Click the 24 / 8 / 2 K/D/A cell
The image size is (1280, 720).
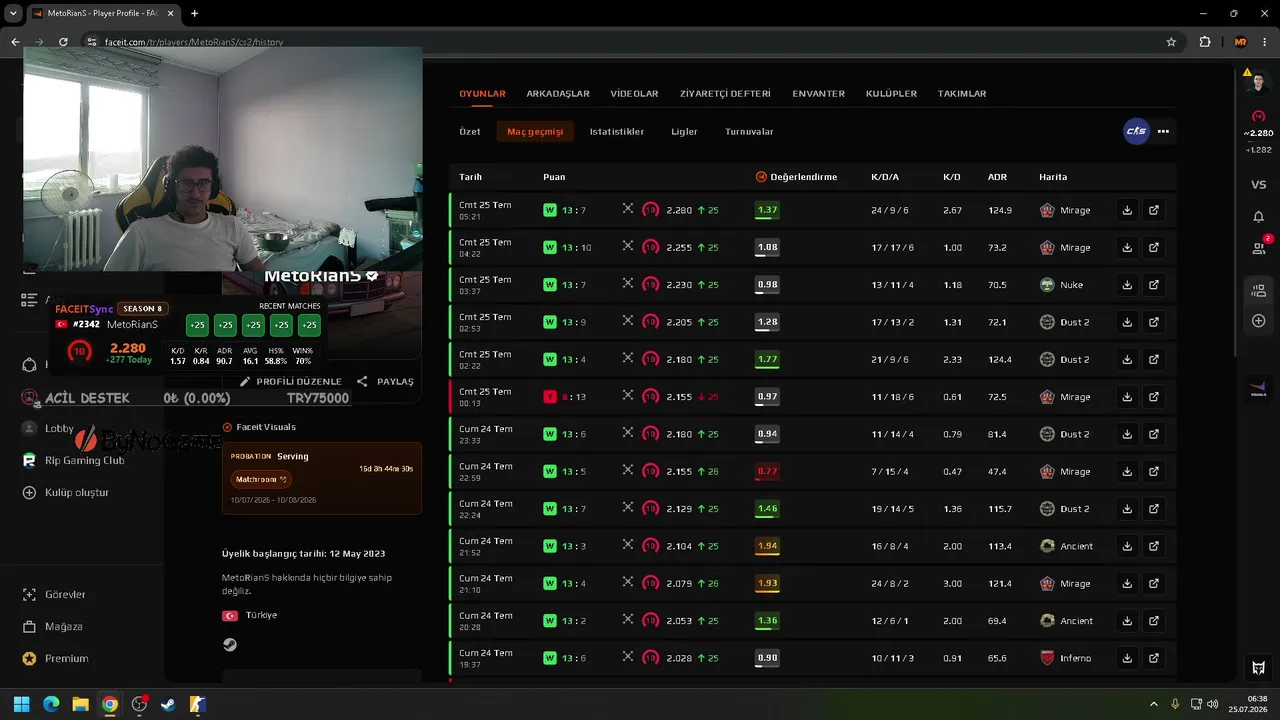890,584
